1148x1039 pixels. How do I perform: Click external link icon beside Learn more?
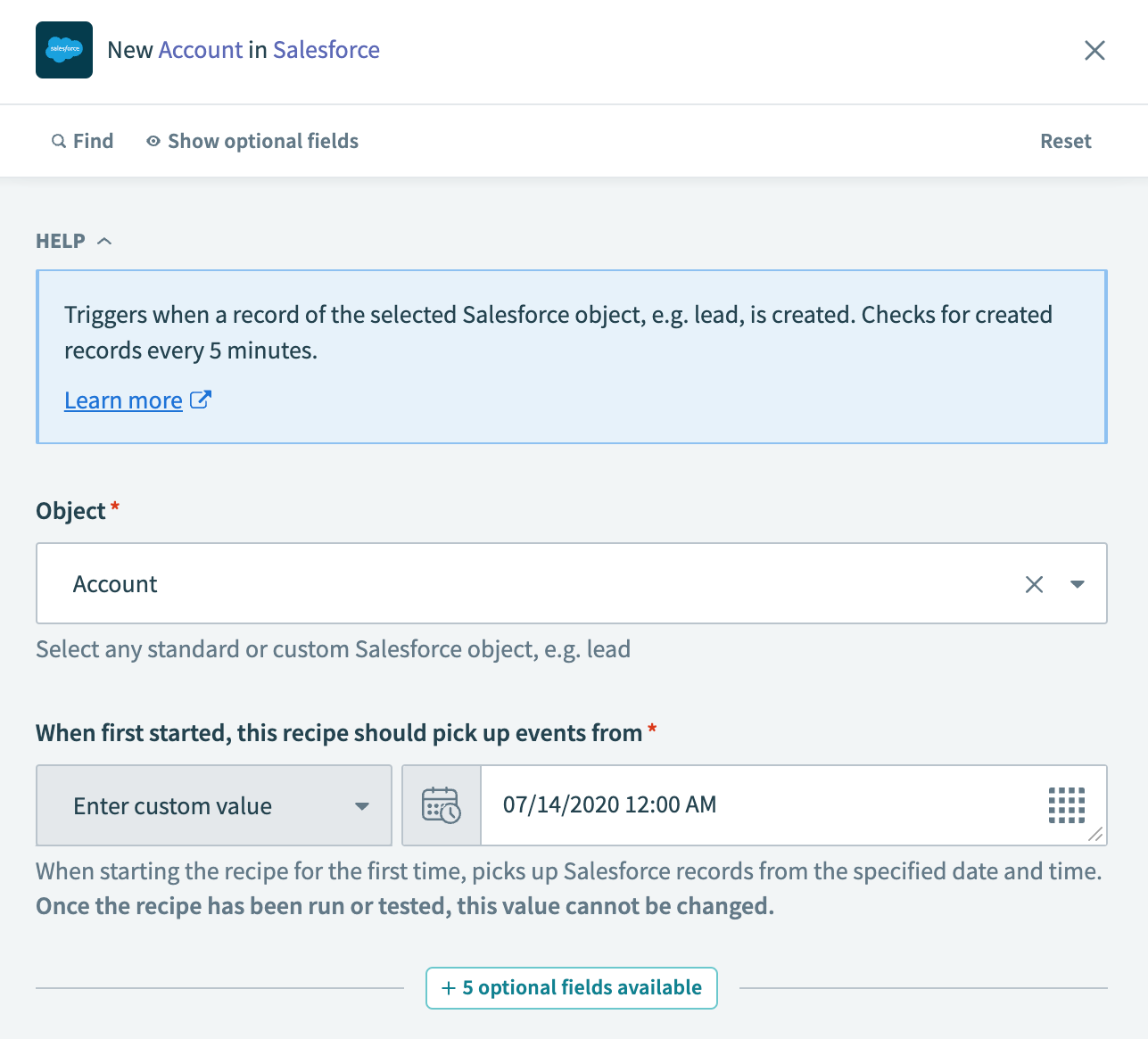[x=201, y=400]
